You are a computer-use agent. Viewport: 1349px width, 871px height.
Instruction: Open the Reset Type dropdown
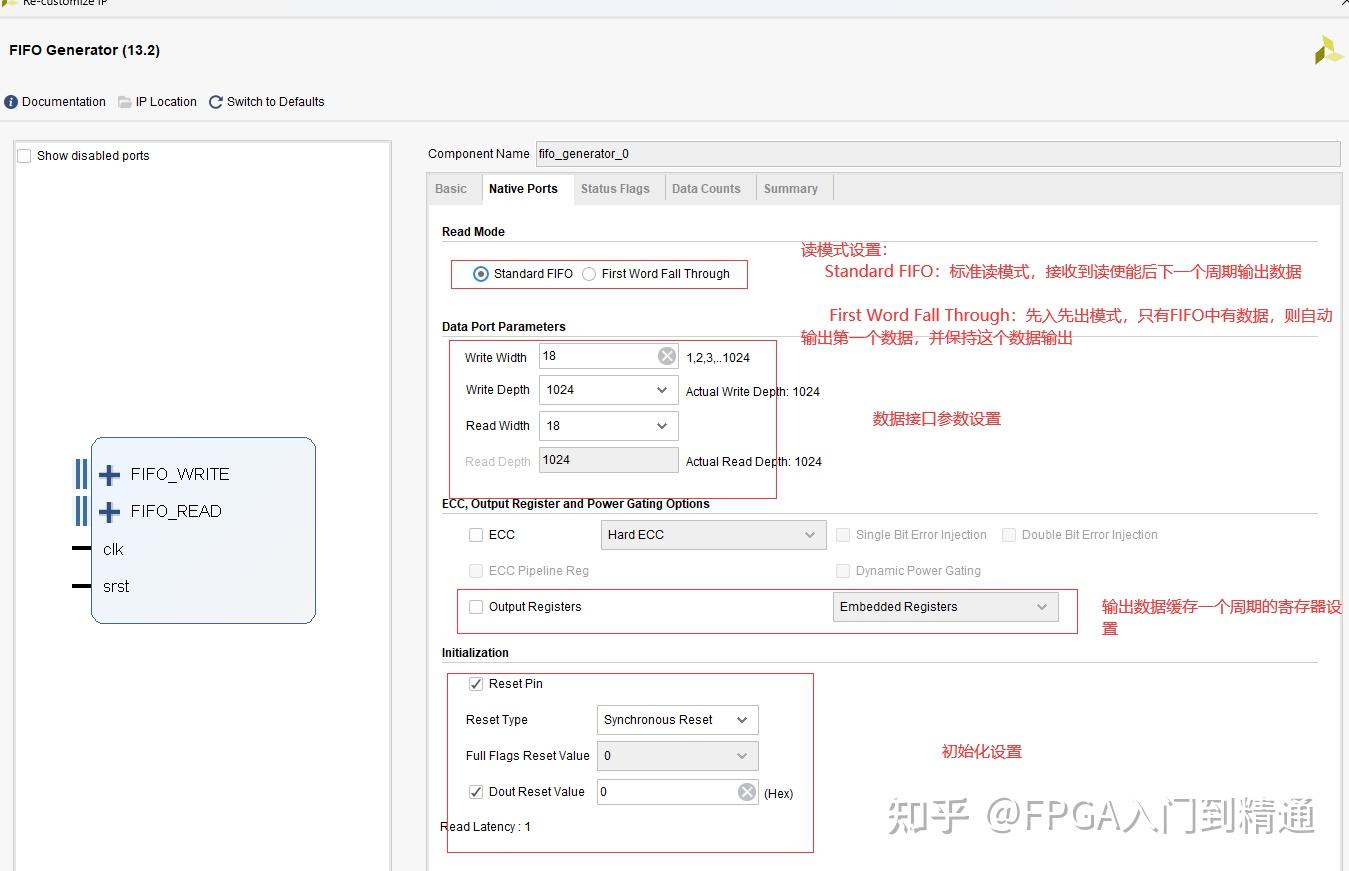pos(677,720)
